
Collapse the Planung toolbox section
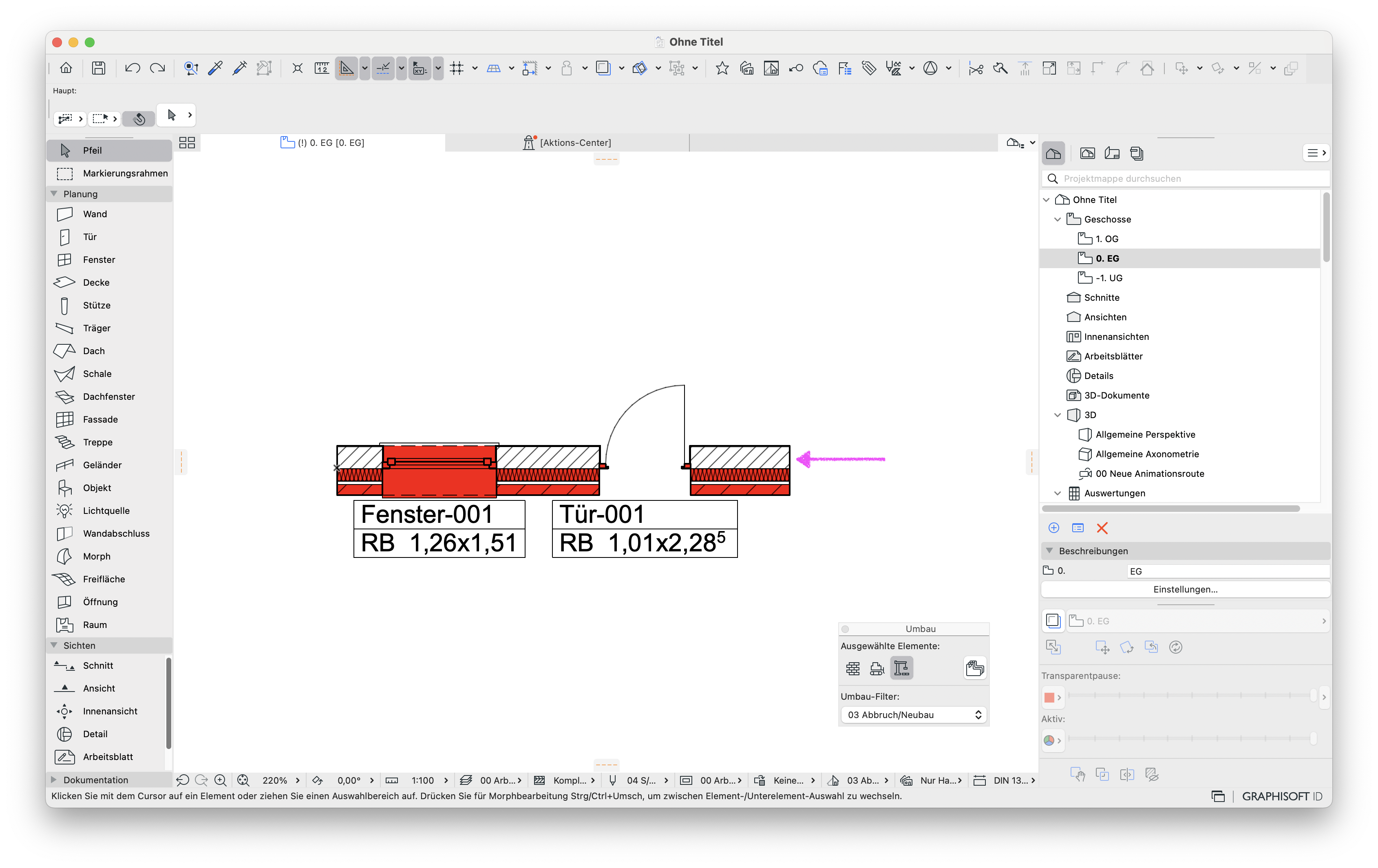click(x=54, y=194)
